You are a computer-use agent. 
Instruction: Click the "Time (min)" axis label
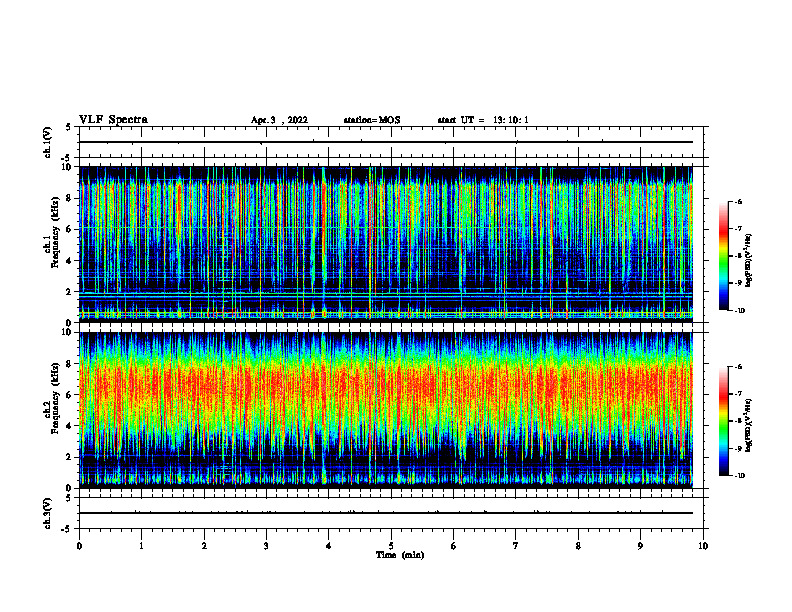point(400,555)
